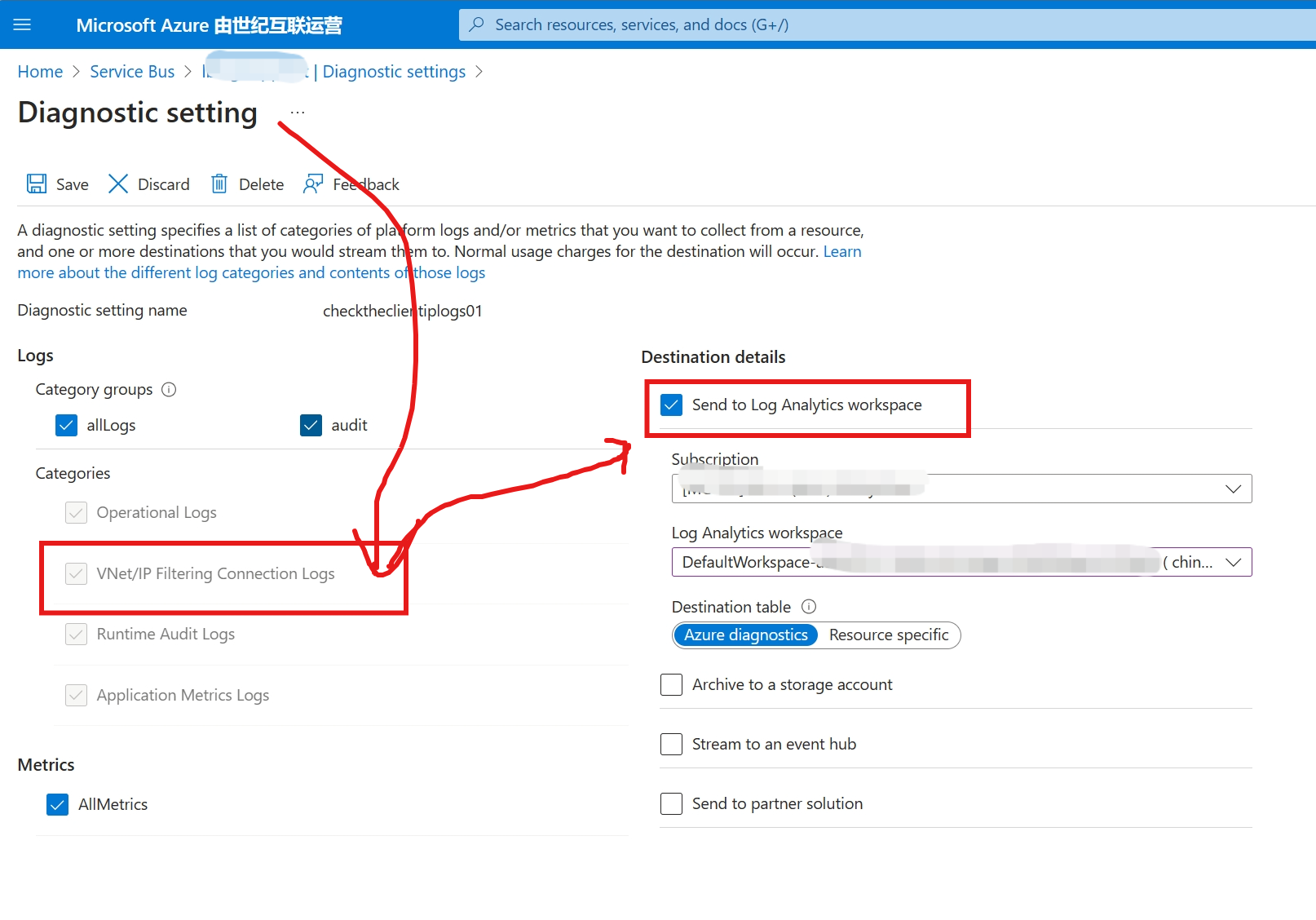Uncheck the allLogs category group
Viewport: 1316px width, 920px height.
coord(66,425)
